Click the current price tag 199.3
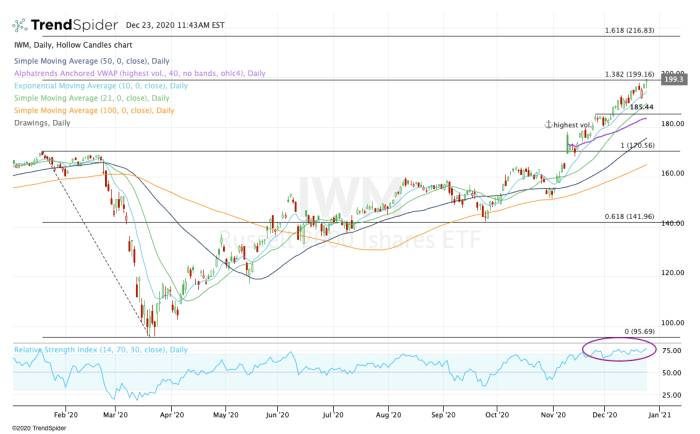700x434 pixels. coord(674,79)
